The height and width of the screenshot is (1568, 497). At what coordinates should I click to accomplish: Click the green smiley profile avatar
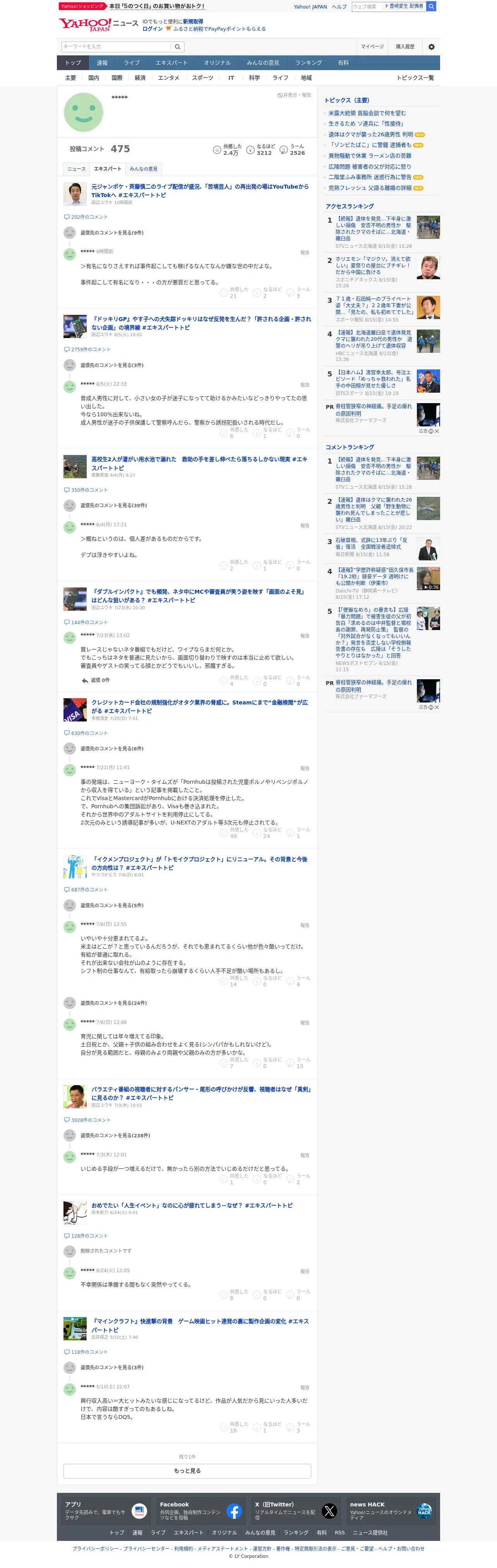coord(83,112)
